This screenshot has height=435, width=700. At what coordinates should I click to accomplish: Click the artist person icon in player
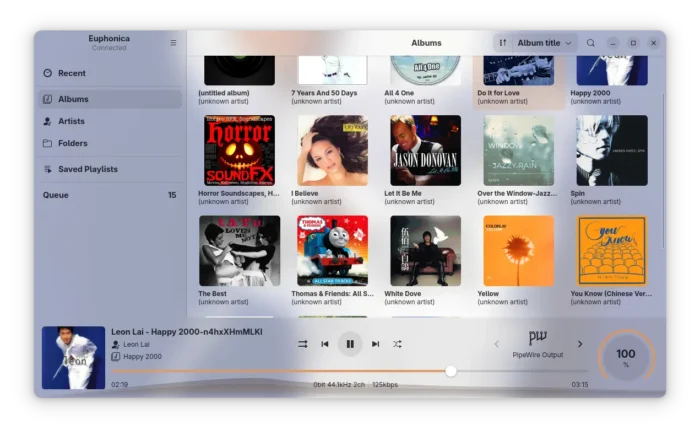116,344
